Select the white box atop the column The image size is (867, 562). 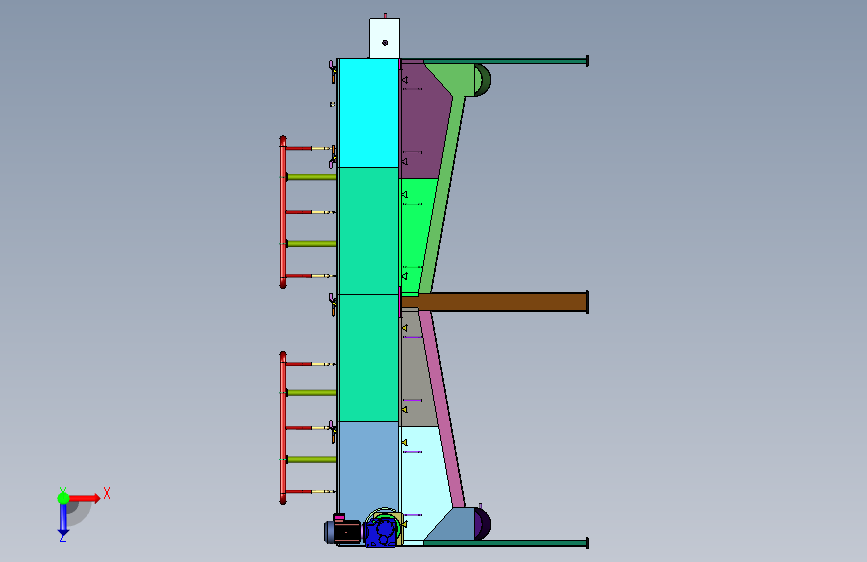(x=384, y=38)
